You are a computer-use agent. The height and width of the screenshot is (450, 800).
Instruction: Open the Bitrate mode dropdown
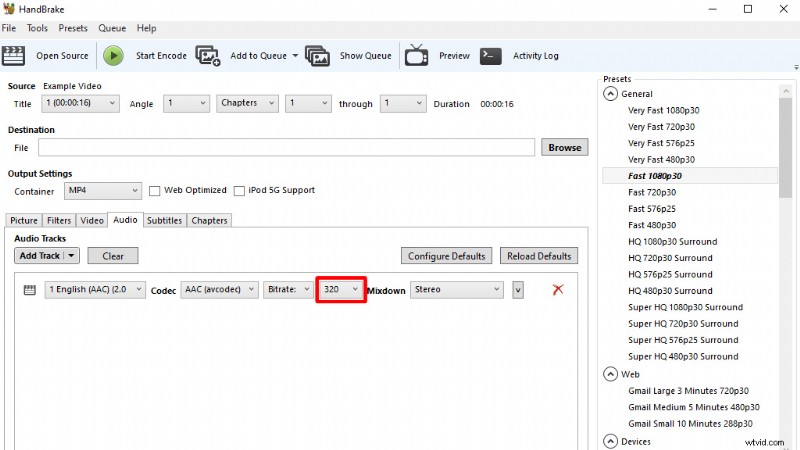click(x=288, y=290)
